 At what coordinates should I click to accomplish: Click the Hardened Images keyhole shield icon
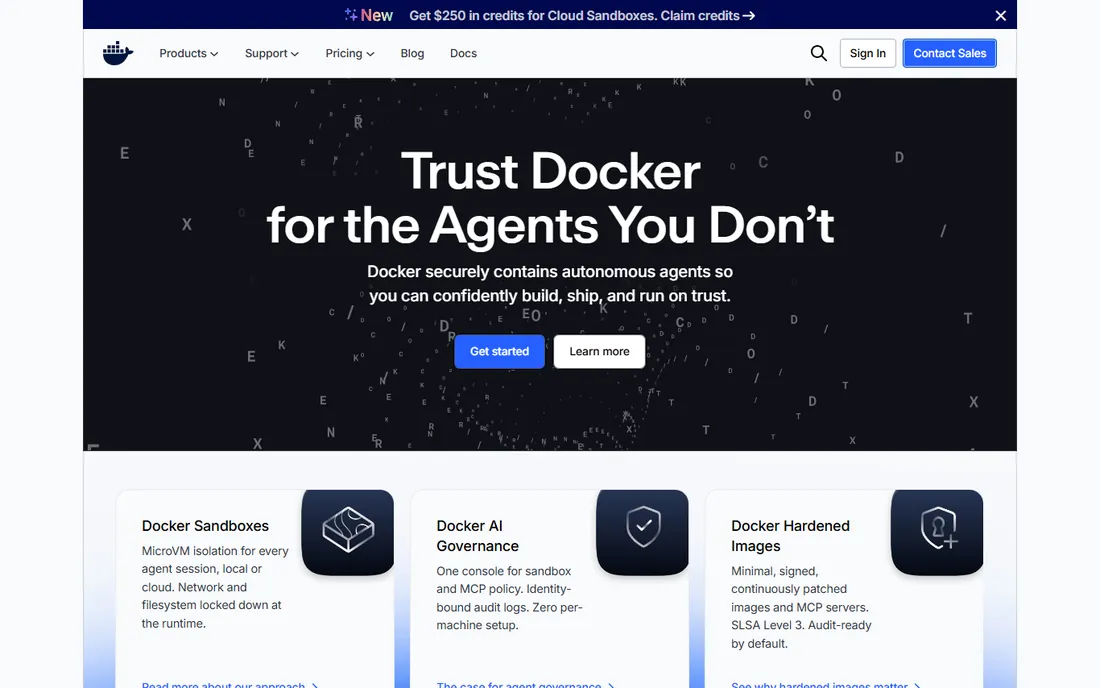point(937,530)
